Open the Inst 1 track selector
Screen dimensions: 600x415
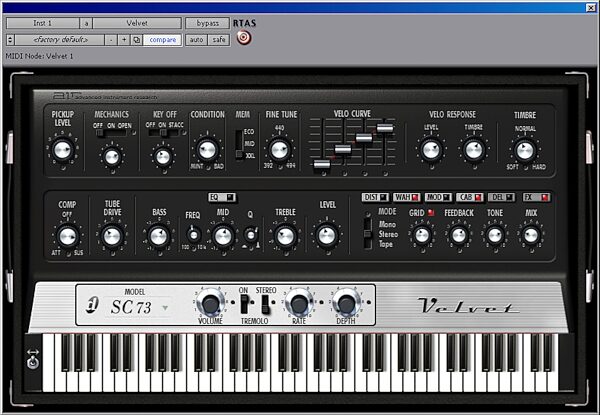click(x=42, y=23)
